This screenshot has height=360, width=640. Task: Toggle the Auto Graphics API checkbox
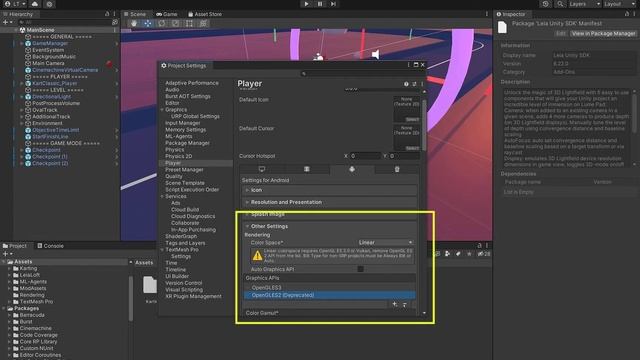tap(360, 269)
